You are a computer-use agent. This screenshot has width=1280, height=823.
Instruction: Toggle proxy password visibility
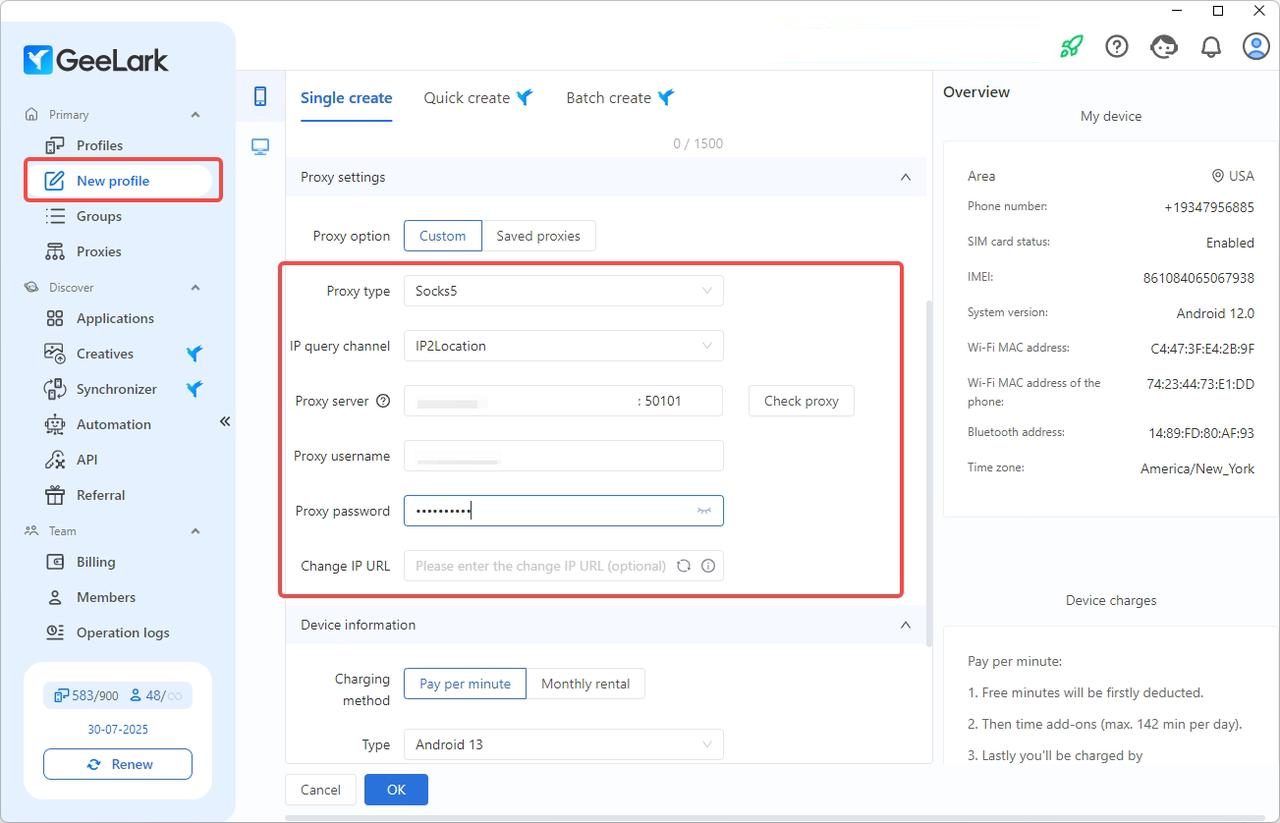click(704, 511)
